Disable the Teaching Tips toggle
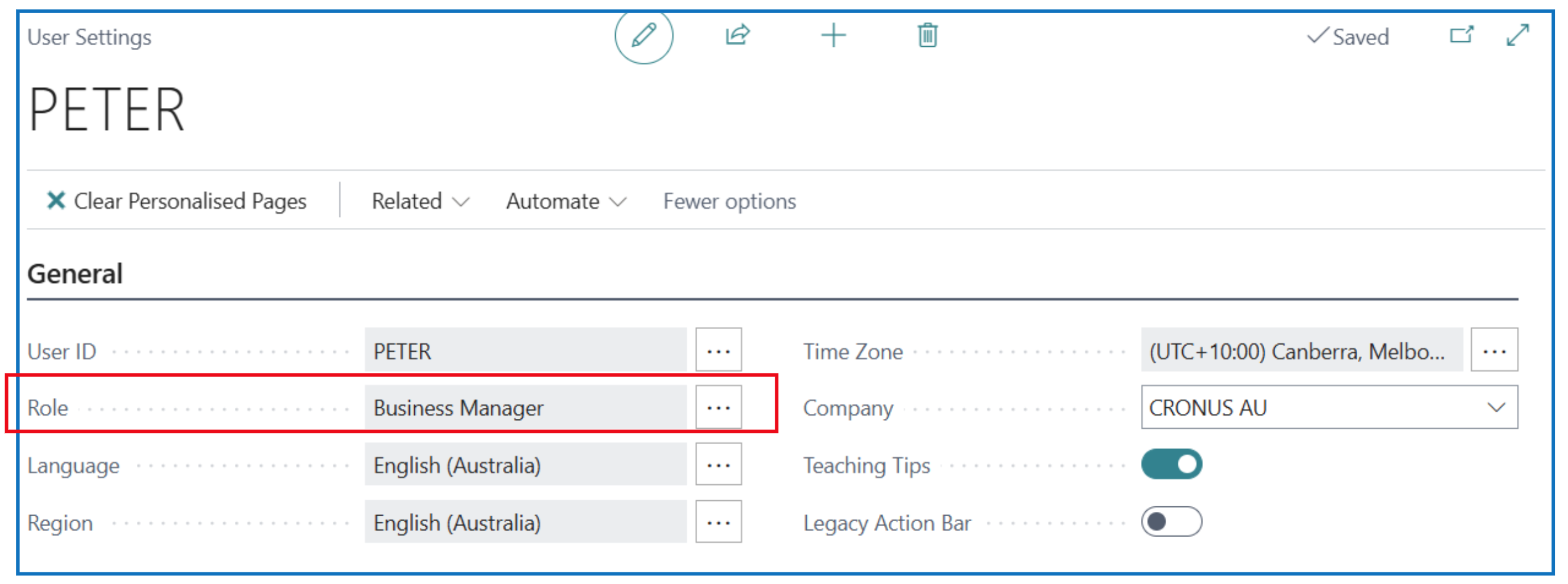The height and width of the screenshot is (584, 1568). click(x=1171, y=464)
